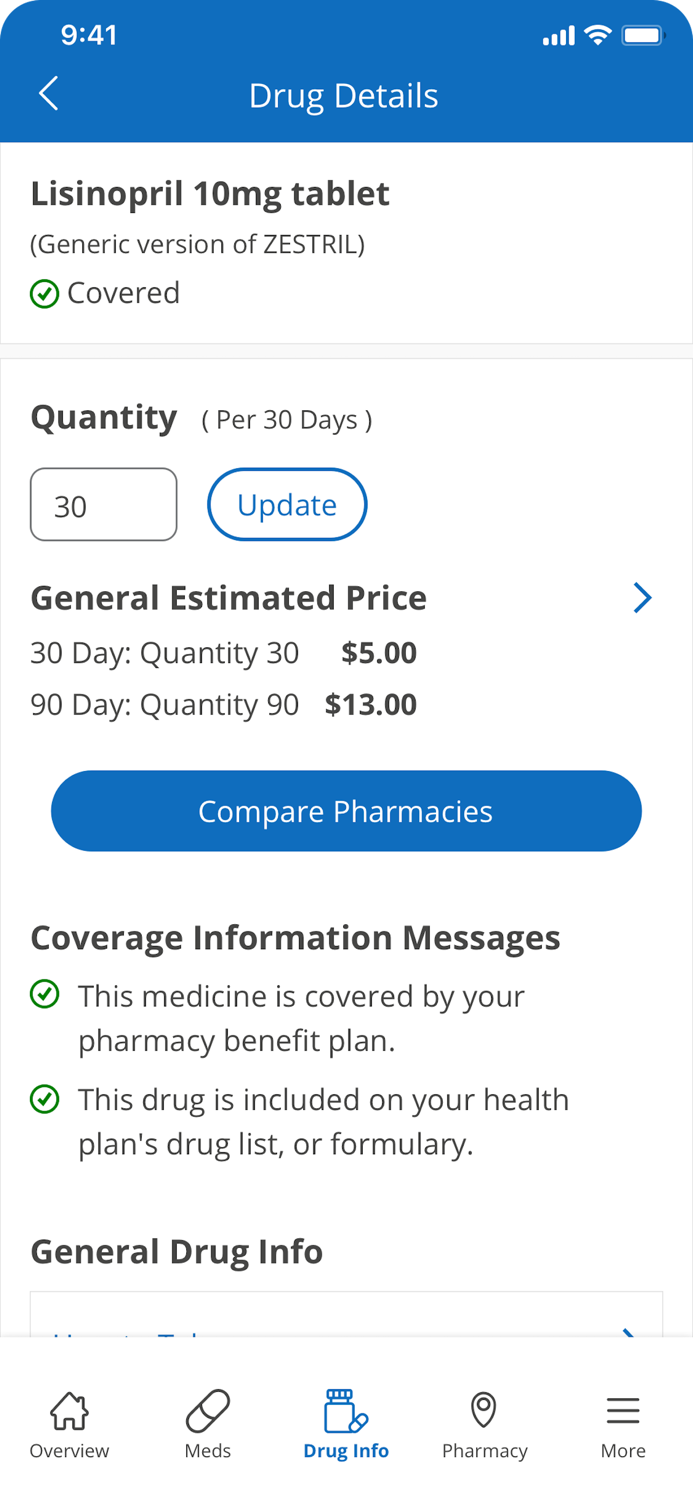Tap the 90 Day price of $13.00
This screenshot has width=693, height=1500.
tap(371, 705)
